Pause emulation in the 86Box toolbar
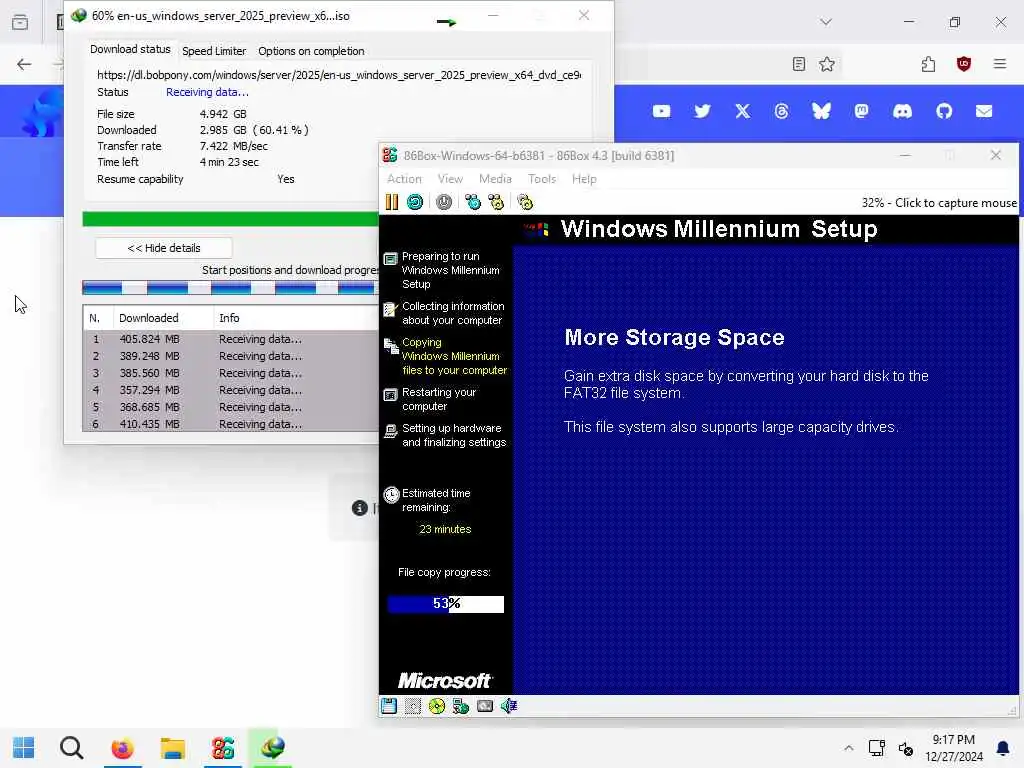This screenshot has width=1024, height=768. [x=392, y=202]
